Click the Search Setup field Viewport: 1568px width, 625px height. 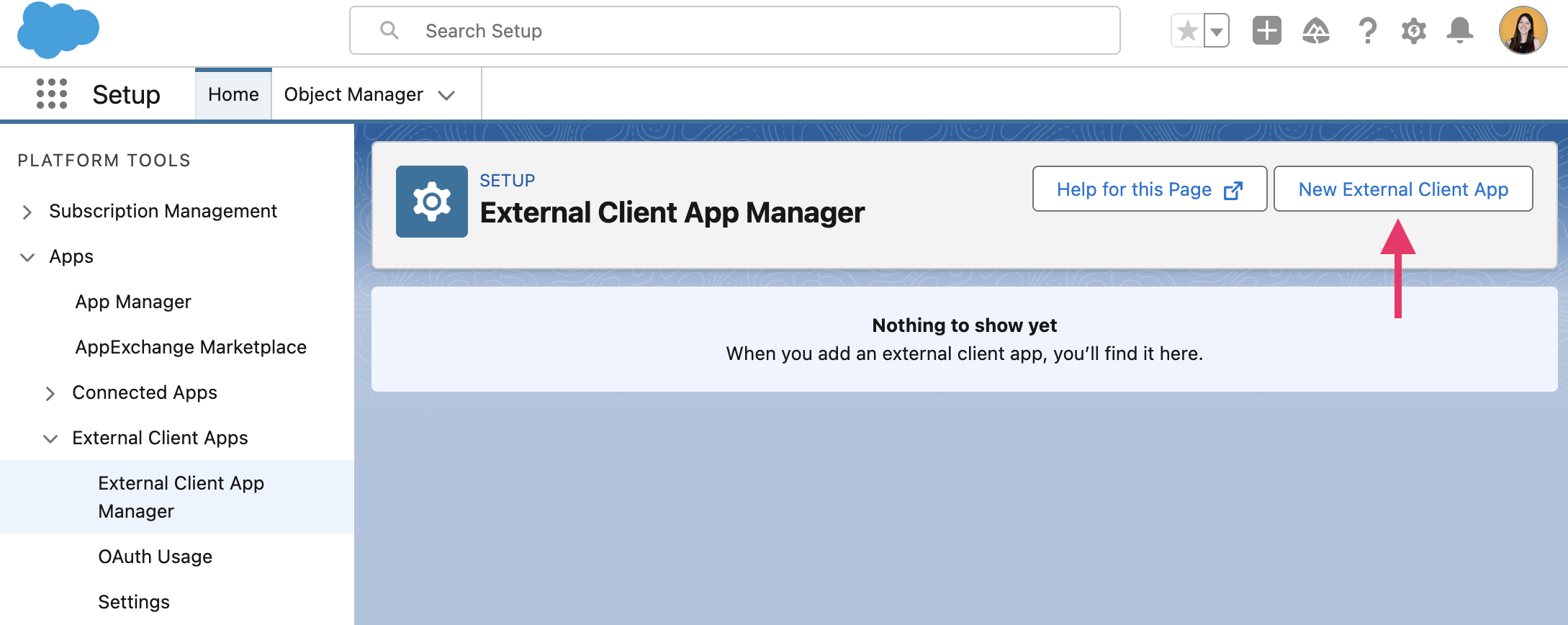(734, 30)
